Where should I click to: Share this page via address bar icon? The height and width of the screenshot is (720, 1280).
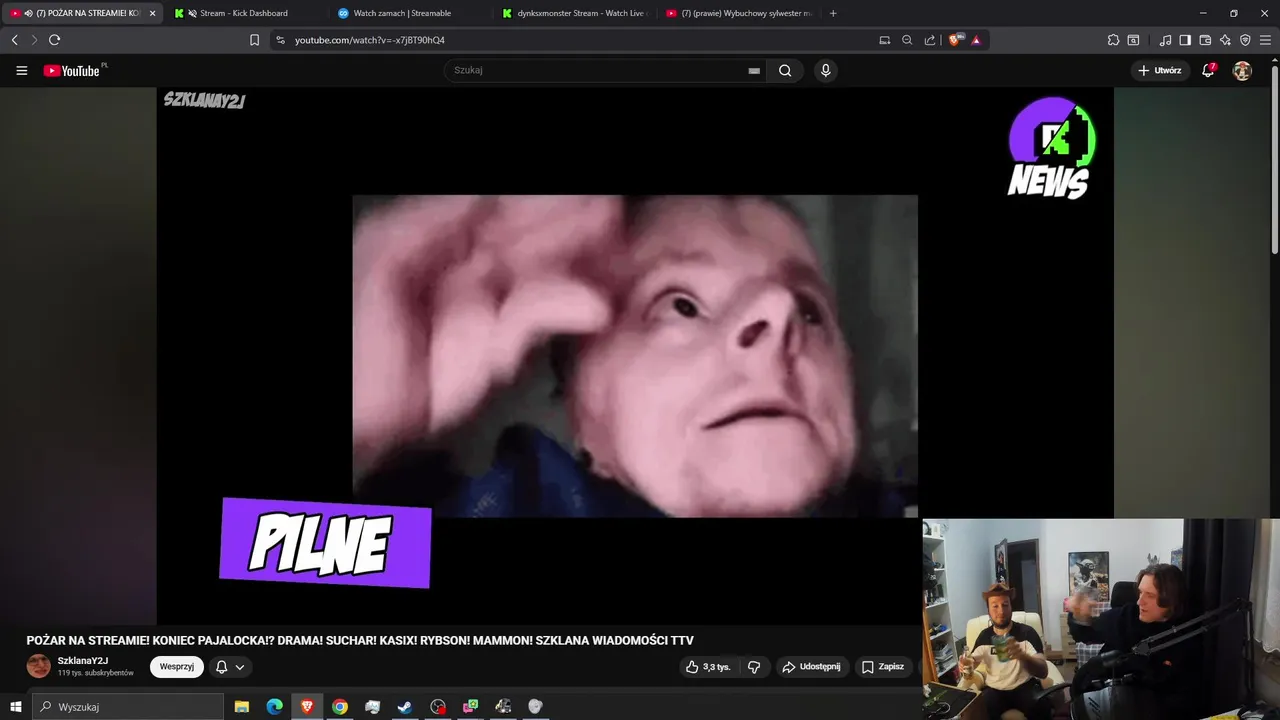[930, 40]
